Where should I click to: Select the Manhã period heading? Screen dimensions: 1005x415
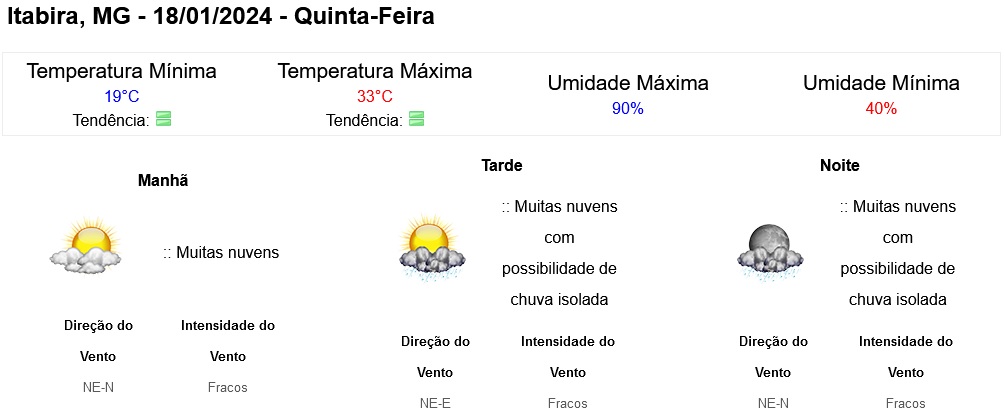tap(163, 181)
